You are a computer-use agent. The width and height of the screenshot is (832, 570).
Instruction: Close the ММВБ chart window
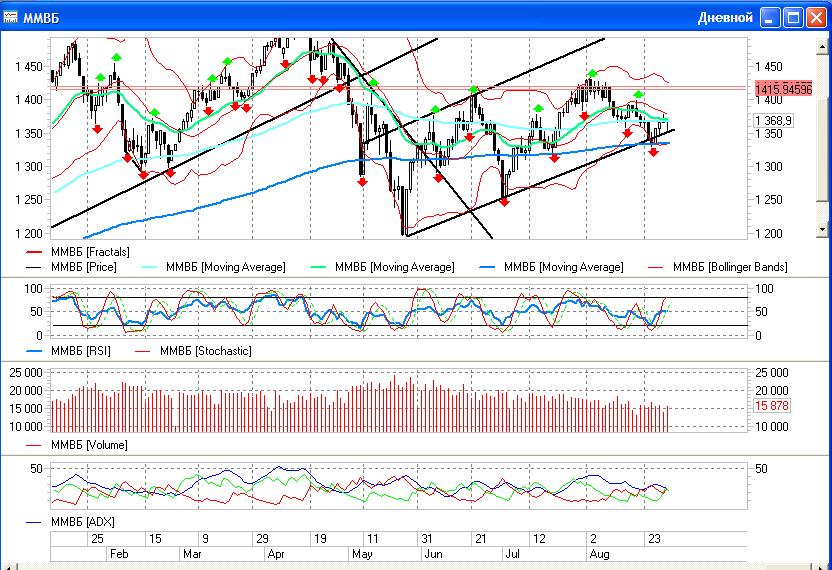pyautogui.click(x=817, y=18)
